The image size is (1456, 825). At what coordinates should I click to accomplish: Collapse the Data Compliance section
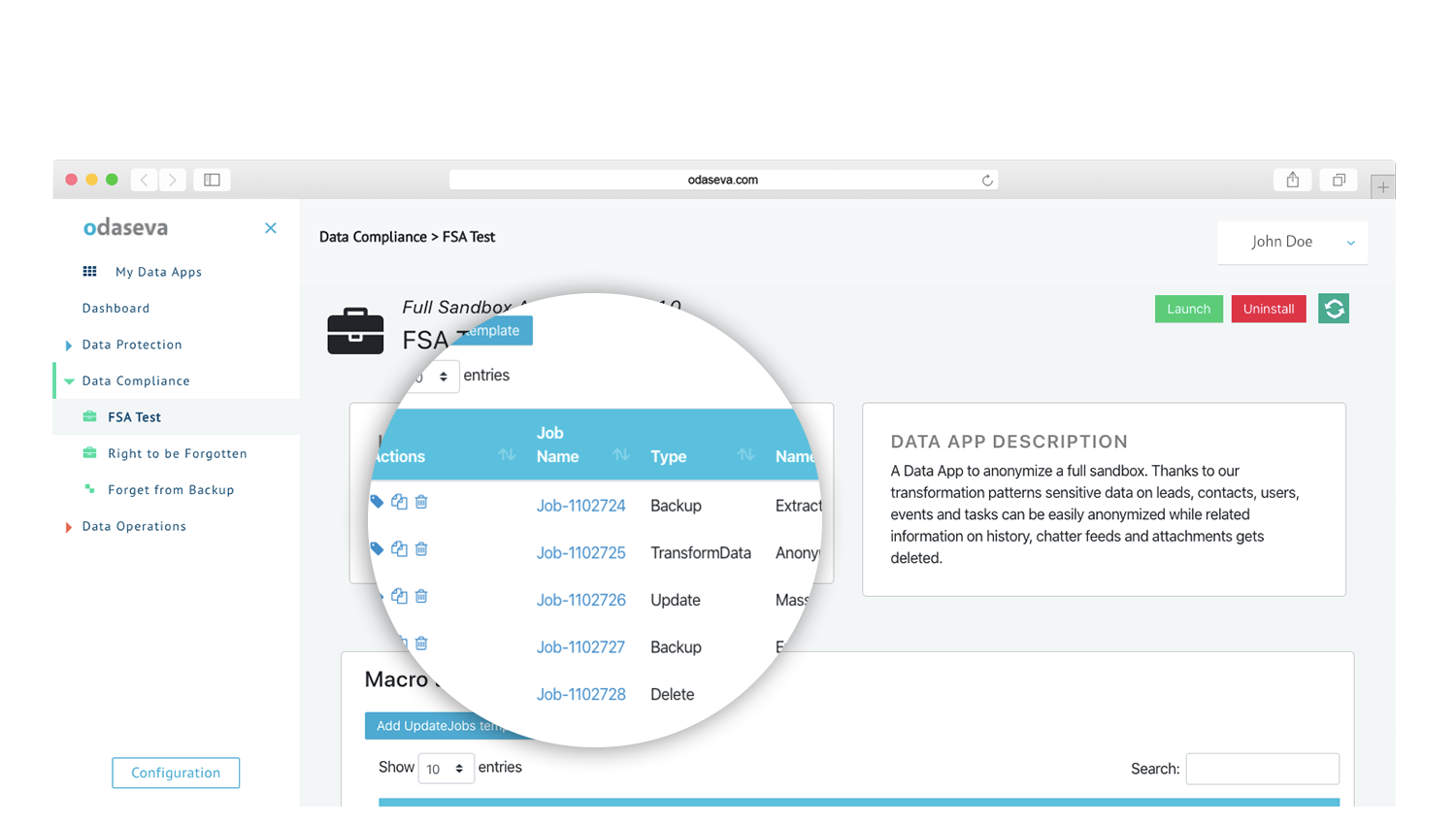(x=69, y=381)
